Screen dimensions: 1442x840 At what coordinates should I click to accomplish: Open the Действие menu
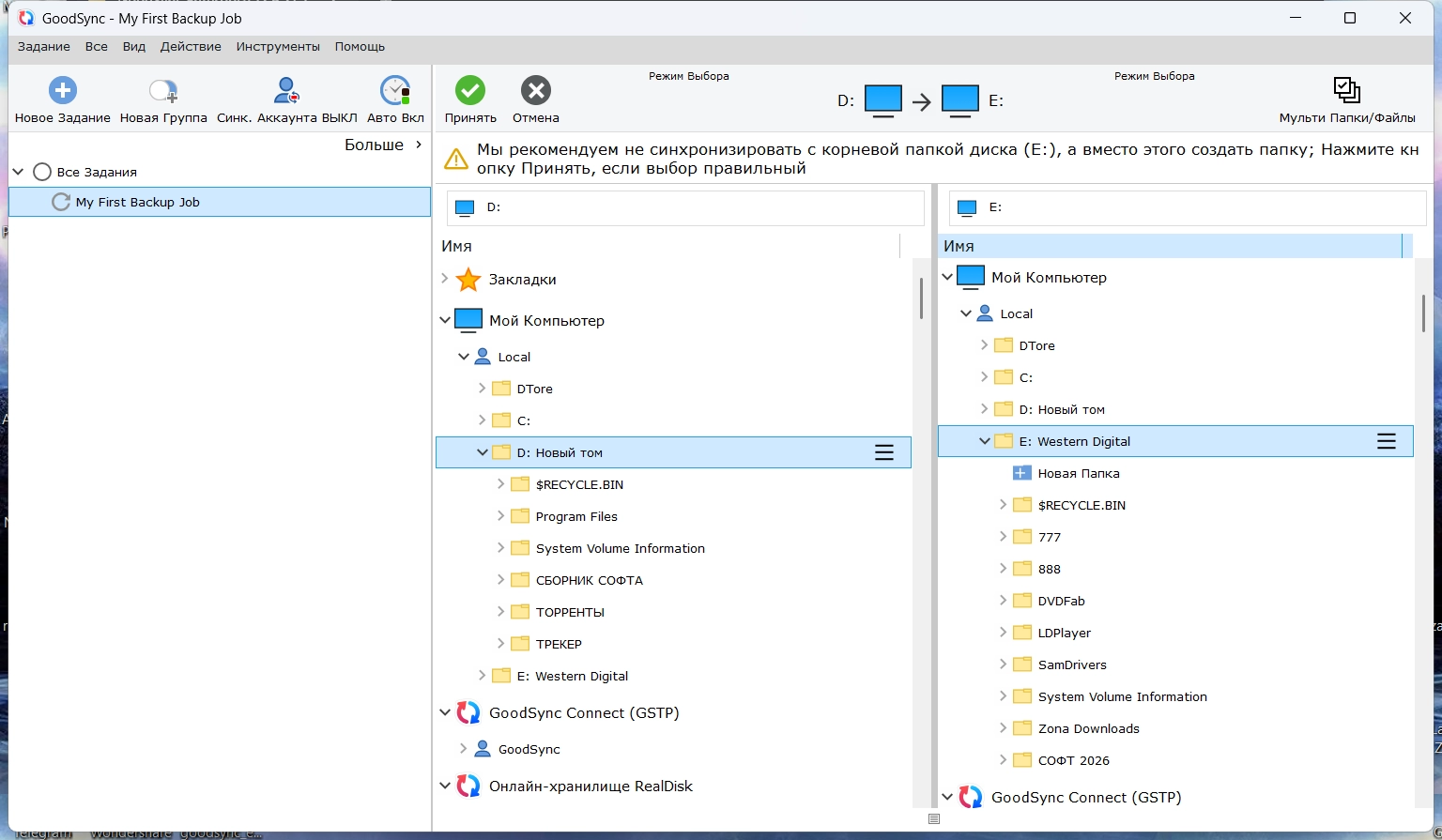191,47
